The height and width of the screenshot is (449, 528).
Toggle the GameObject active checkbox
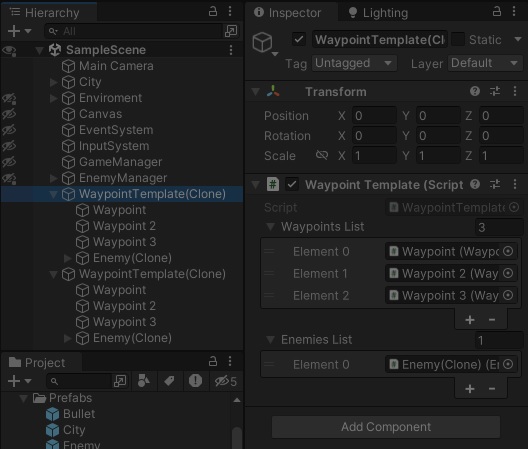click(x=298, y=39)
